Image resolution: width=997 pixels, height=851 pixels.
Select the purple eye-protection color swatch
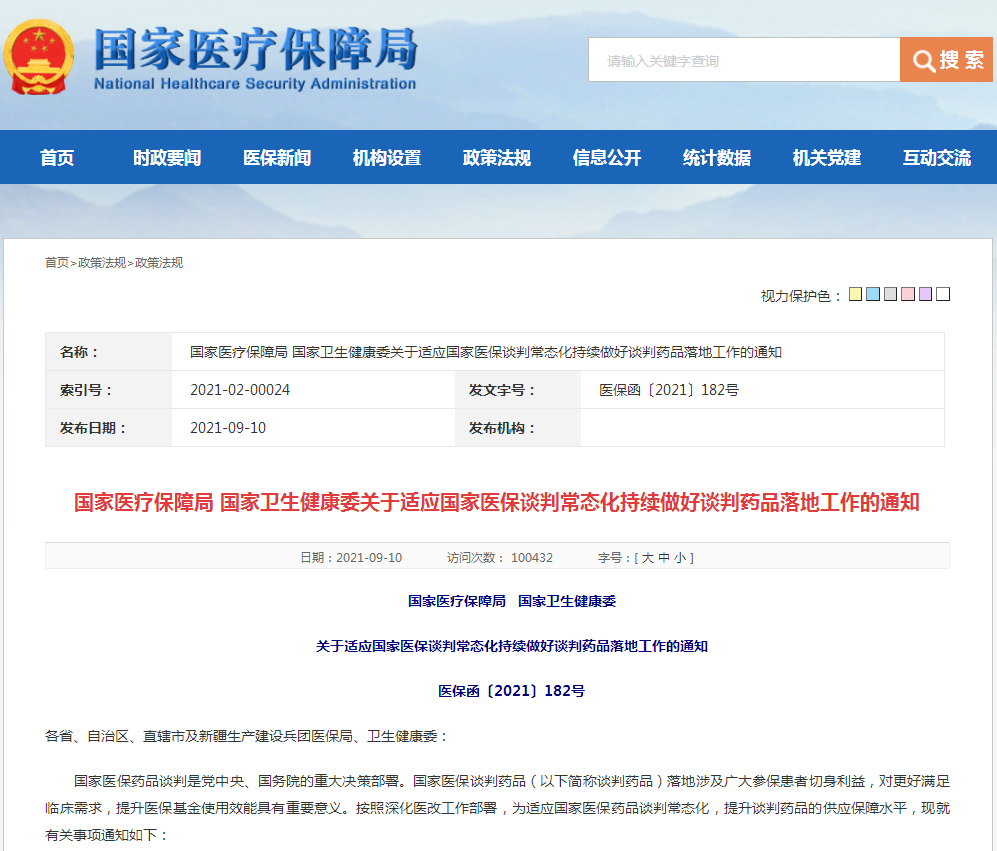click(925, 294)
